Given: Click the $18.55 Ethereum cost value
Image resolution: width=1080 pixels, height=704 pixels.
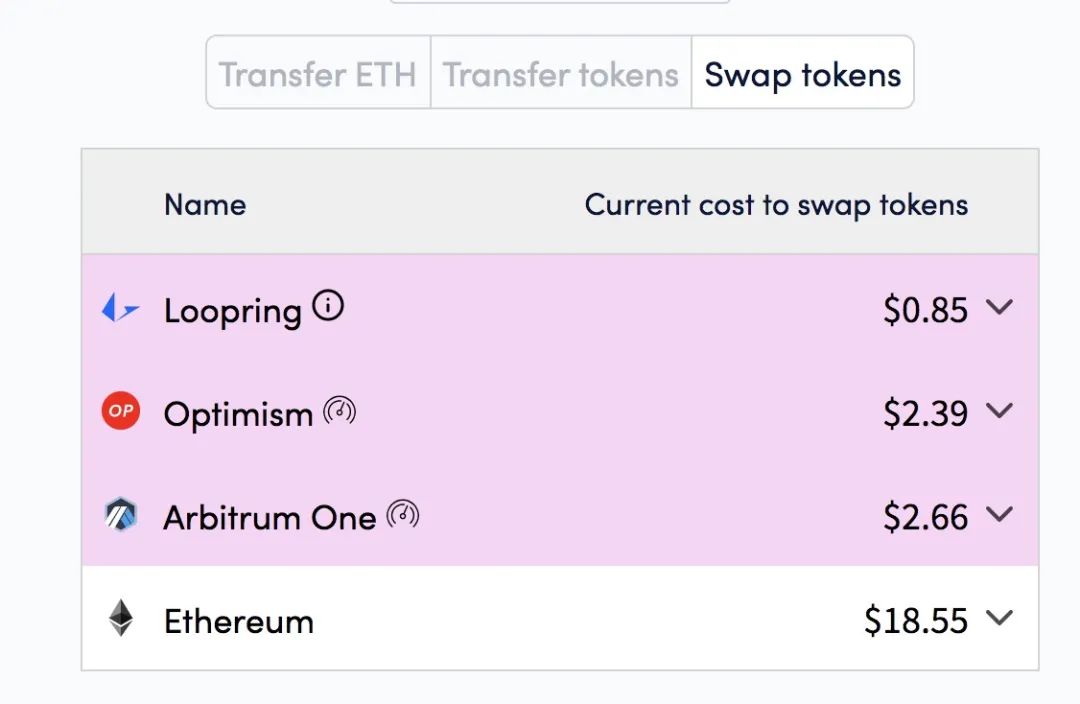Looking at the screenshot, I should (916, 620).
